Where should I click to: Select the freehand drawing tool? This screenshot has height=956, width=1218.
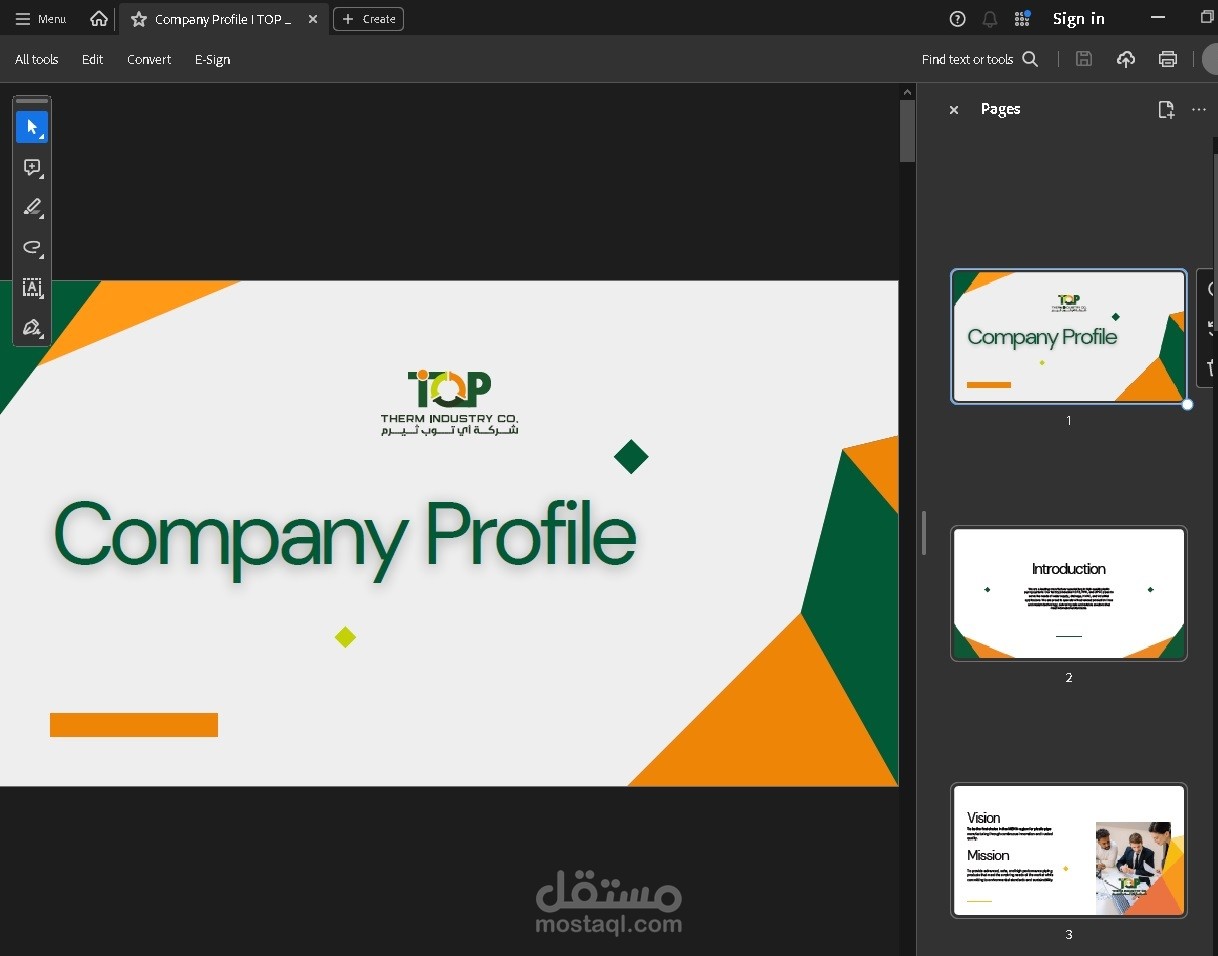32,248
